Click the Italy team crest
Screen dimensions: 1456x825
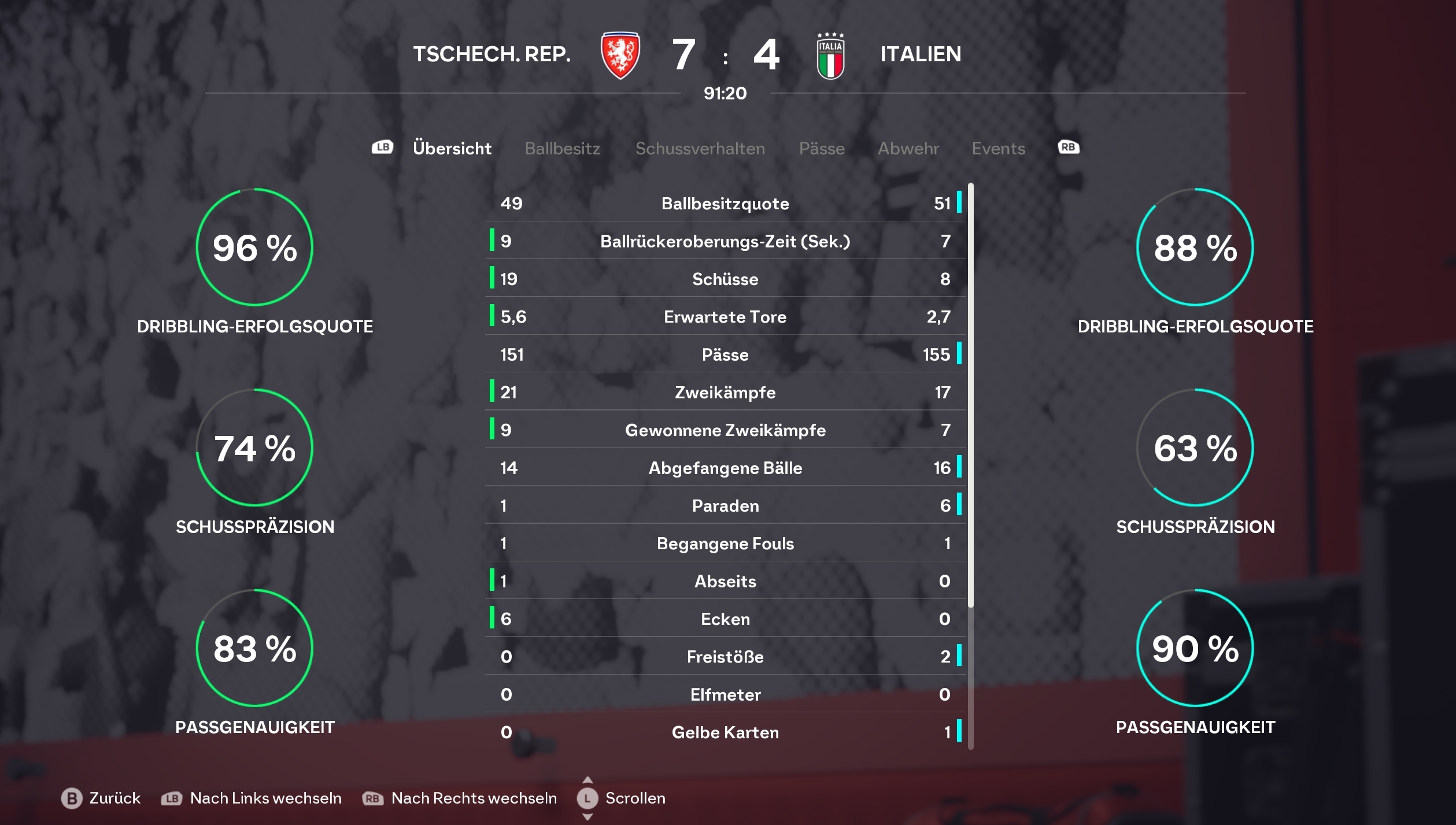point(830,56)
